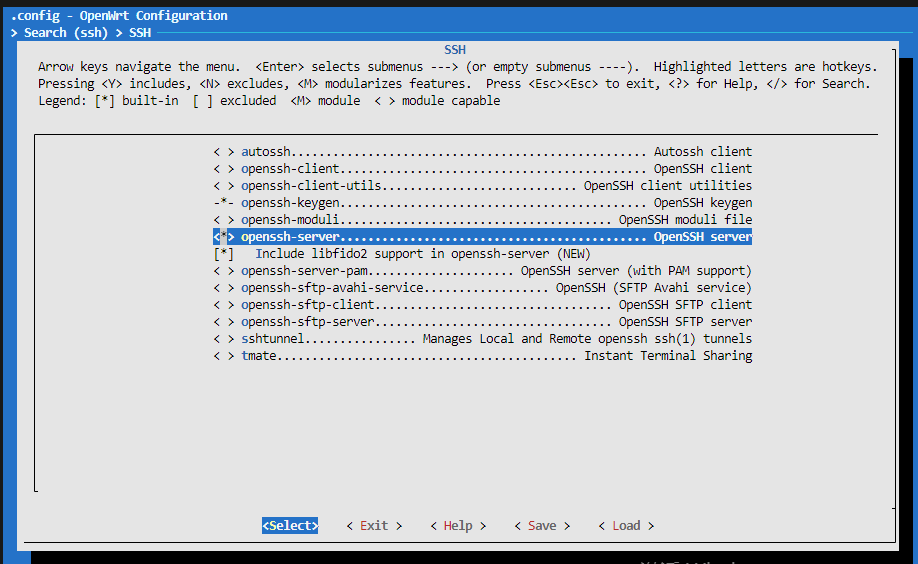918x564 pixels.
Task: Select the openssh-sftp-server row label
Action: point(308,322)
